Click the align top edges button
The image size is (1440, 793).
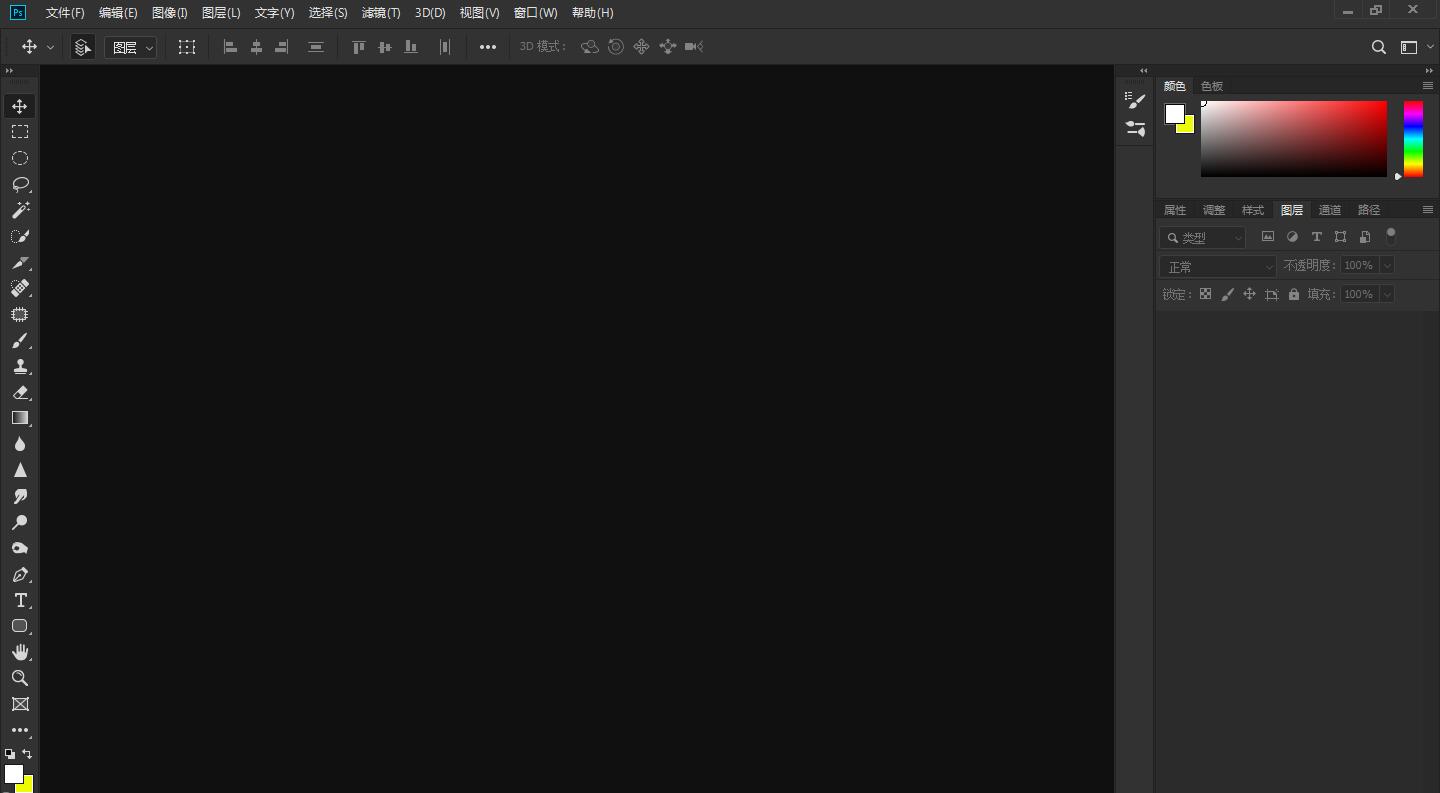(359, 46)
